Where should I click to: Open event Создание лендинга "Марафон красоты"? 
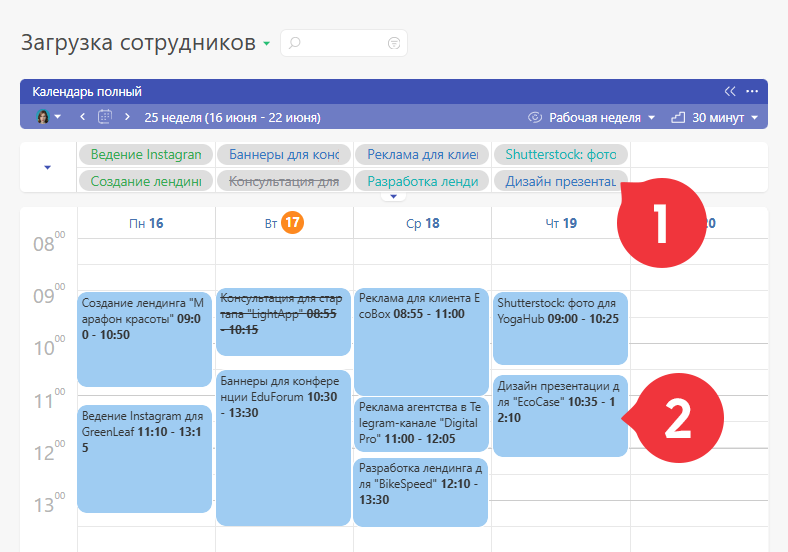click(144, 339)
